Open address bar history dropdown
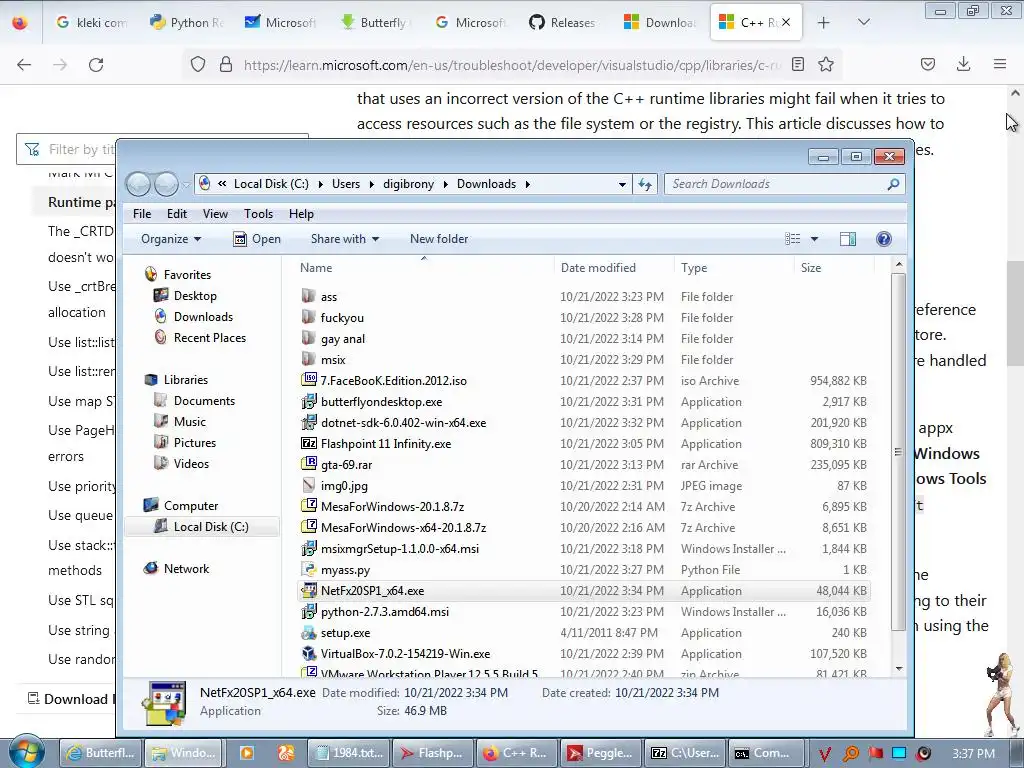Viewport: 1024px width, 768px height. pos(622,184)
